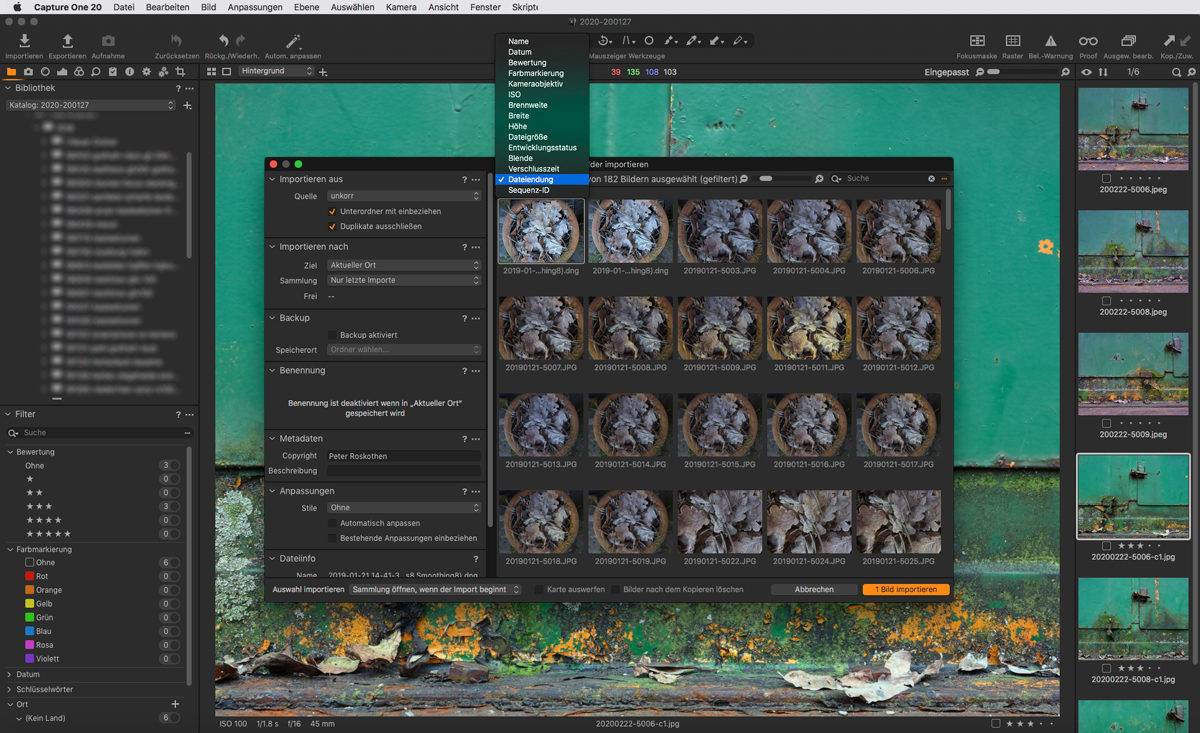Open the three-circle color tool tab
Image resolution: width=1200 pixels, height=733 pixels.
pos(79,72)
